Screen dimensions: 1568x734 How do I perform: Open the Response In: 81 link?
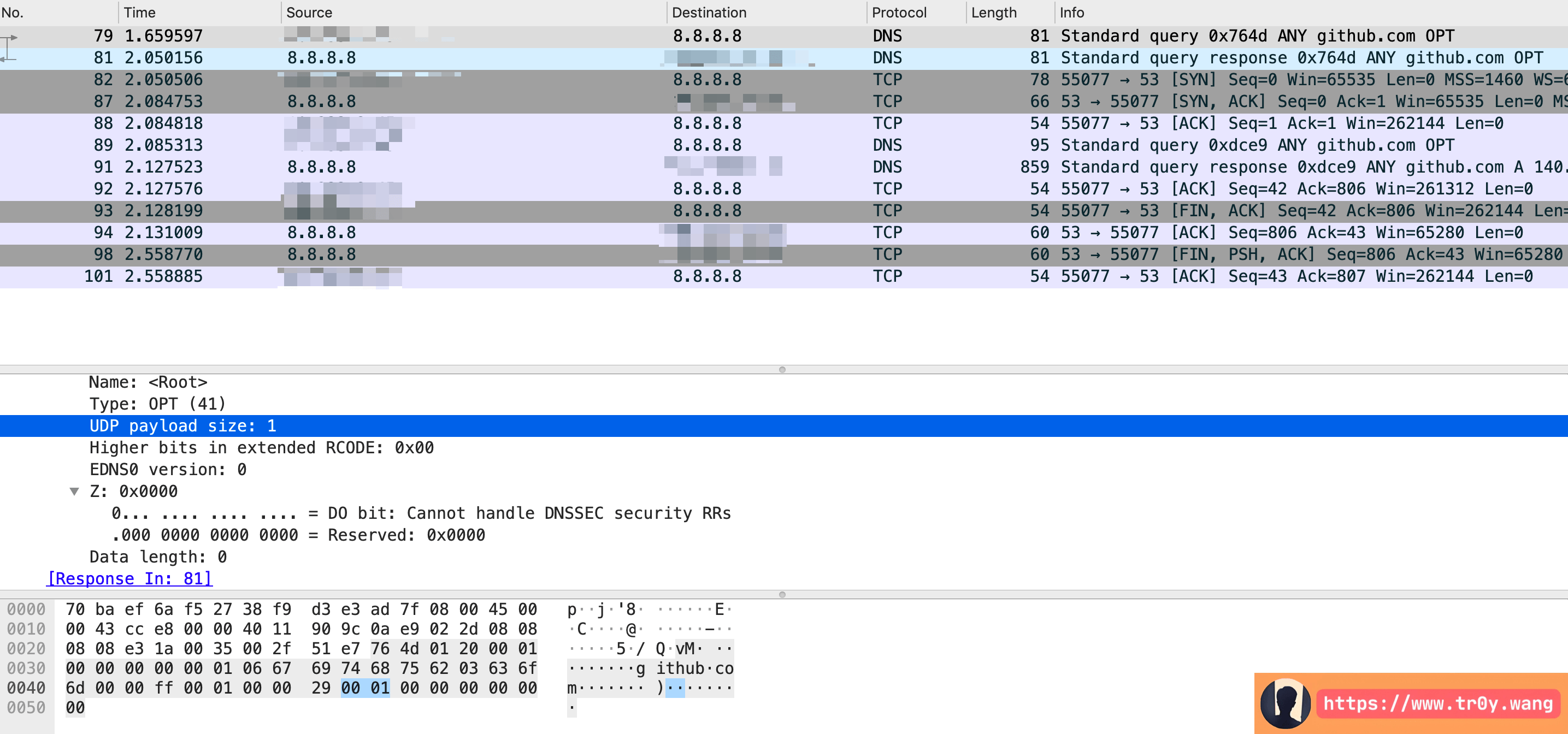(x=129, y=578)
